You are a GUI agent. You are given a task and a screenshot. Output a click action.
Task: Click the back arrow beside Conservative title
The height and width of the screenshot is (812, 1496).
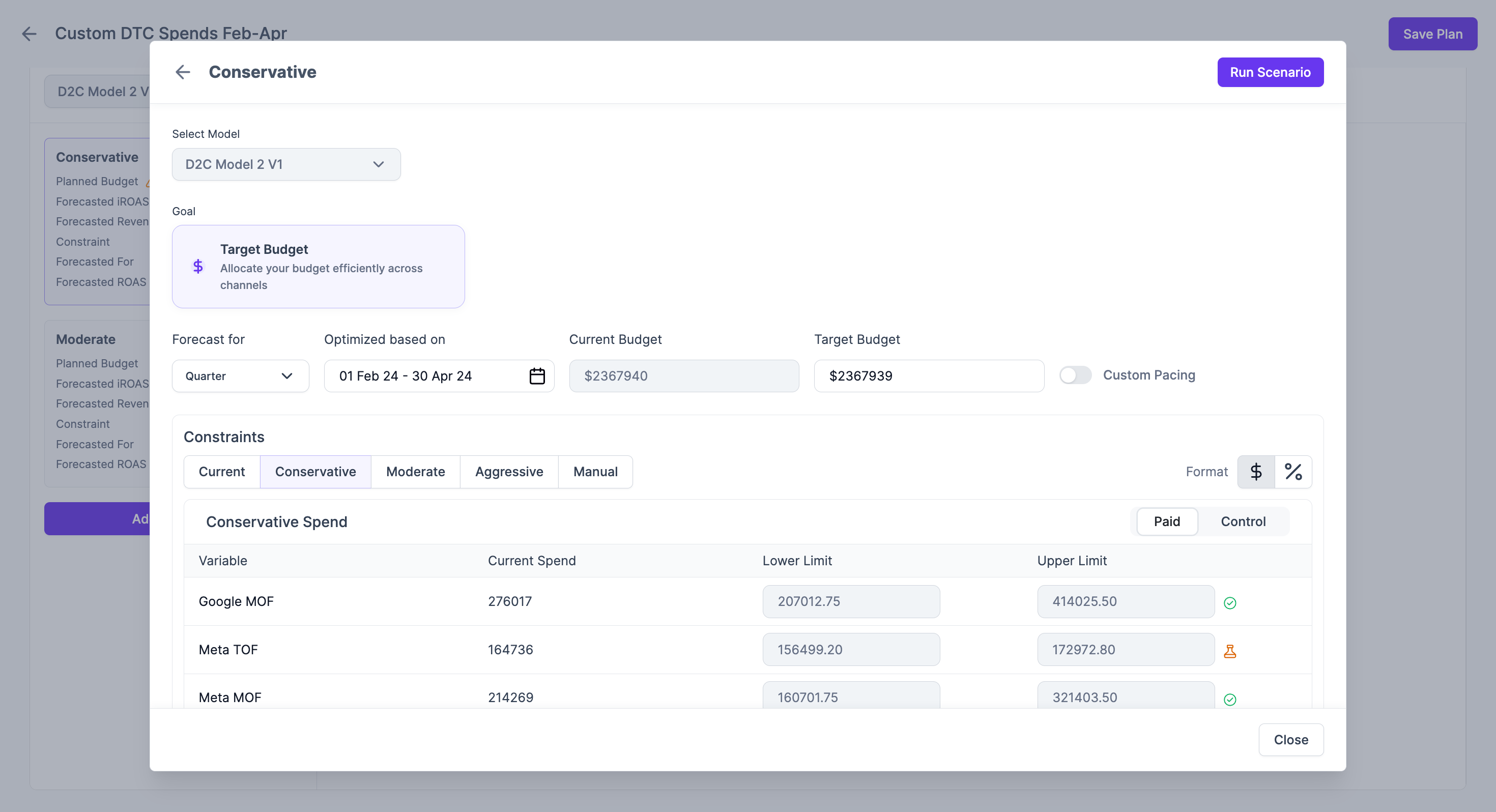pos(183,72)
